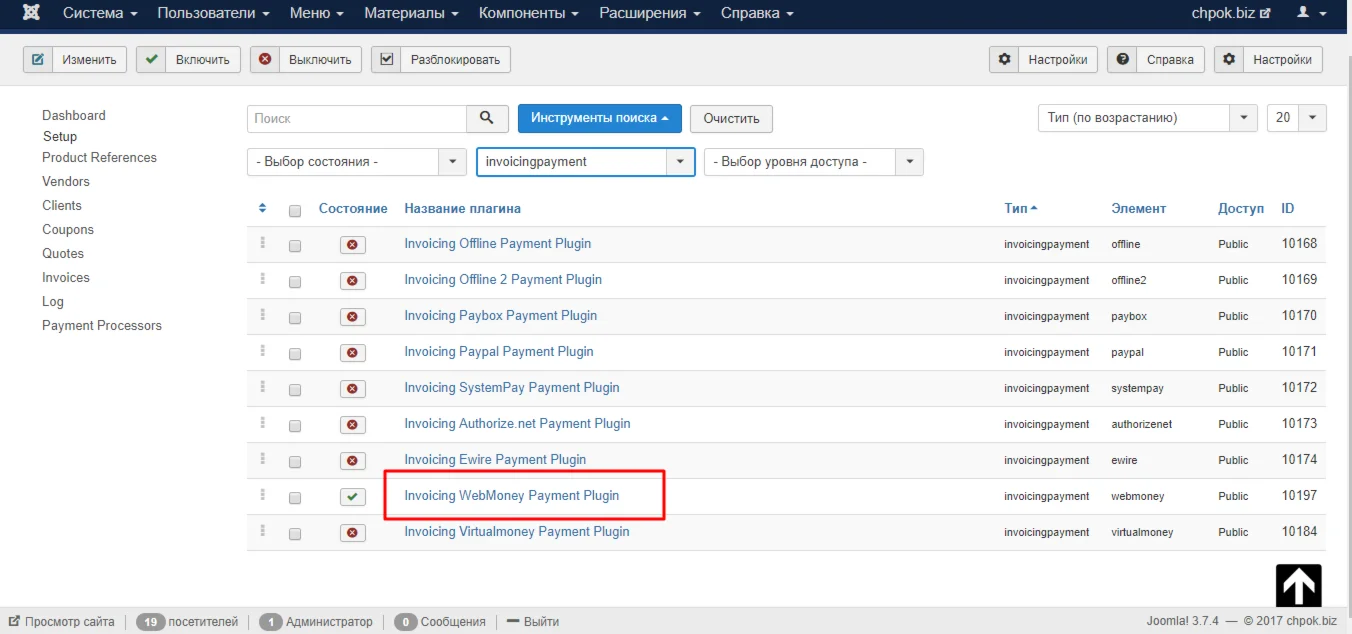Tick checkbox for Invoicing Virtualmoney Payment Plugin
The image size is (1352, 634).
pos(295,534)
